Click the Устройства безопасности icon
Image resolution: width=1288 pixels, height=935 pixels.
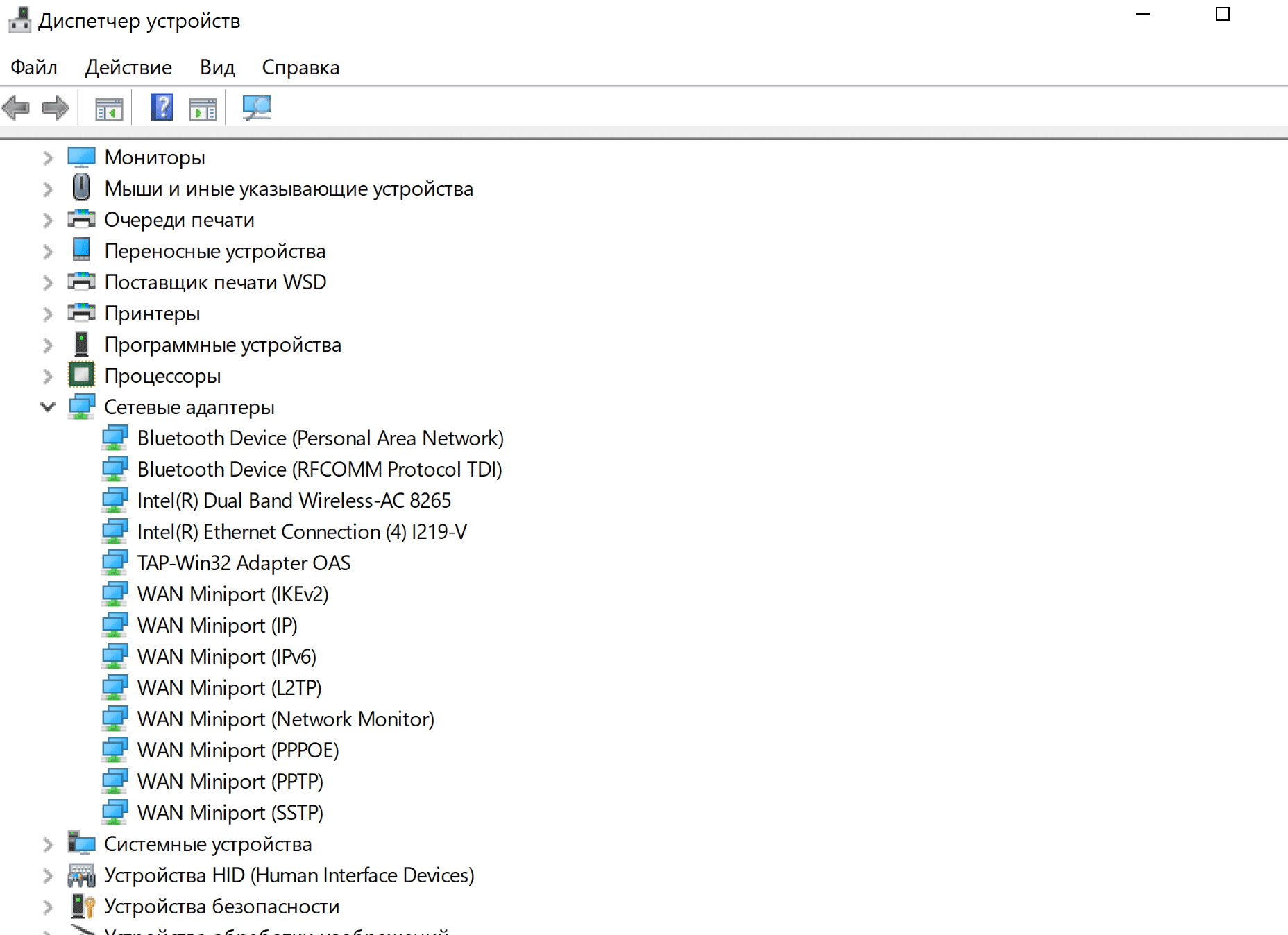click(x=83, y=906)
